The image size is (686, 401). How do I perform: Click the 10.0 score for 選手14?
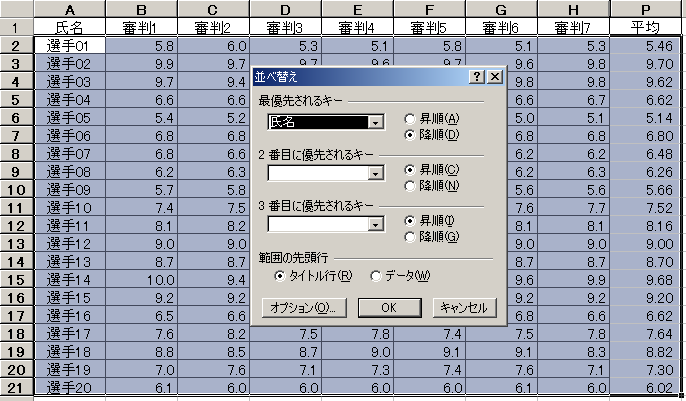pyautogui.click(x=141, y=280)
